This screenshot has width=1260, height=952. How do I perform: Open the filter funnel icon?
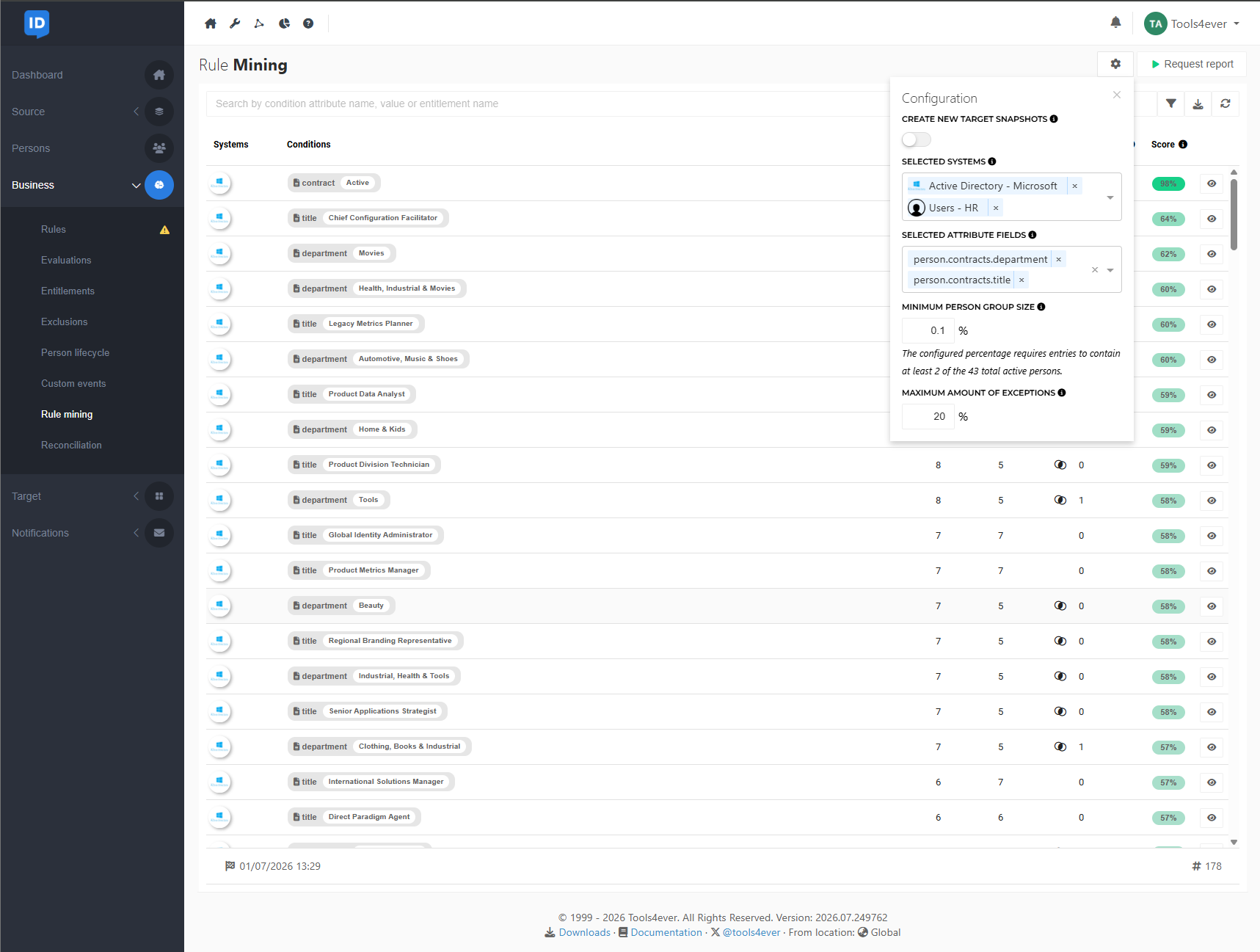[1171, 103]
